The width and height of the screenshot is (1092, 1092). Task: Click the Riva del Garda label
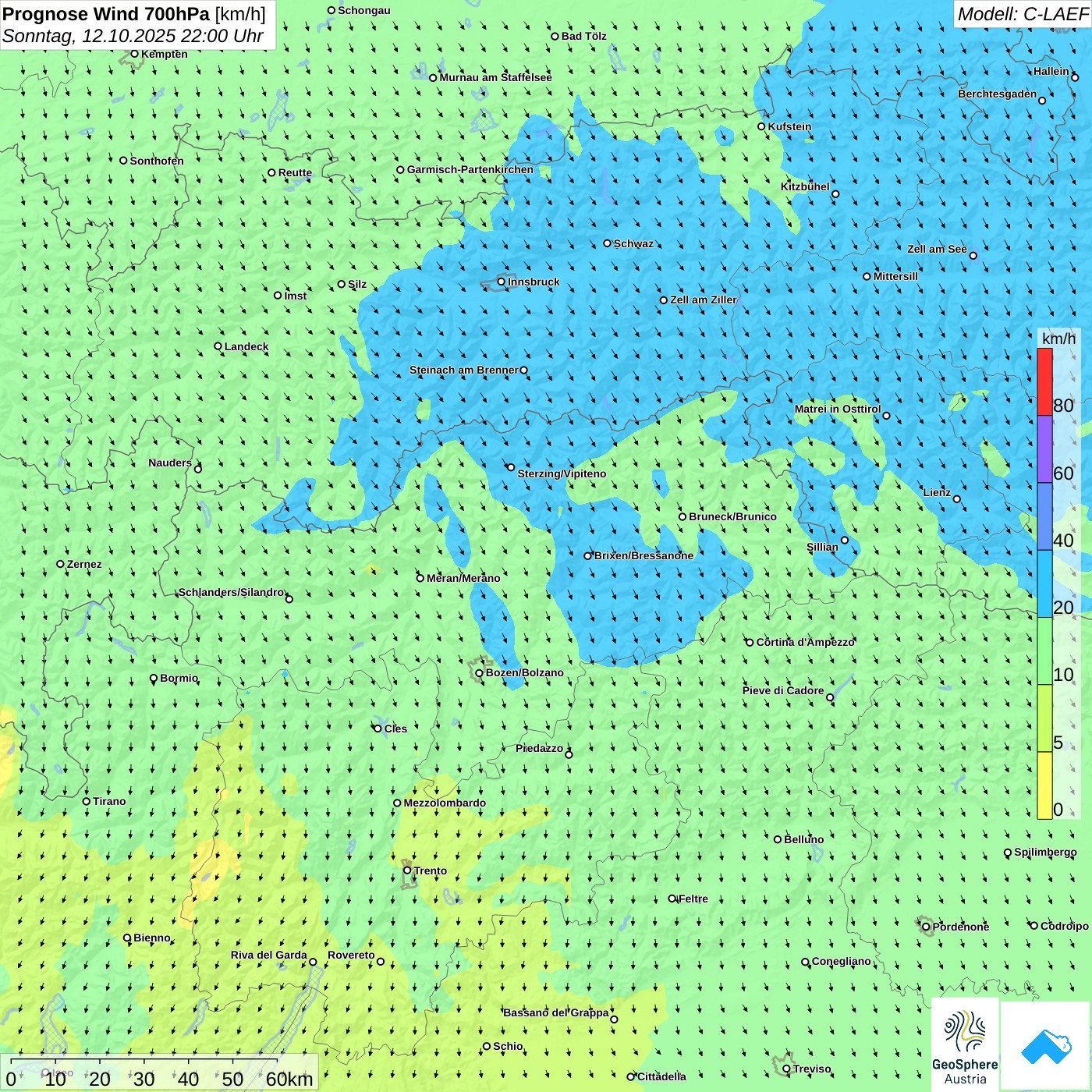269,955
